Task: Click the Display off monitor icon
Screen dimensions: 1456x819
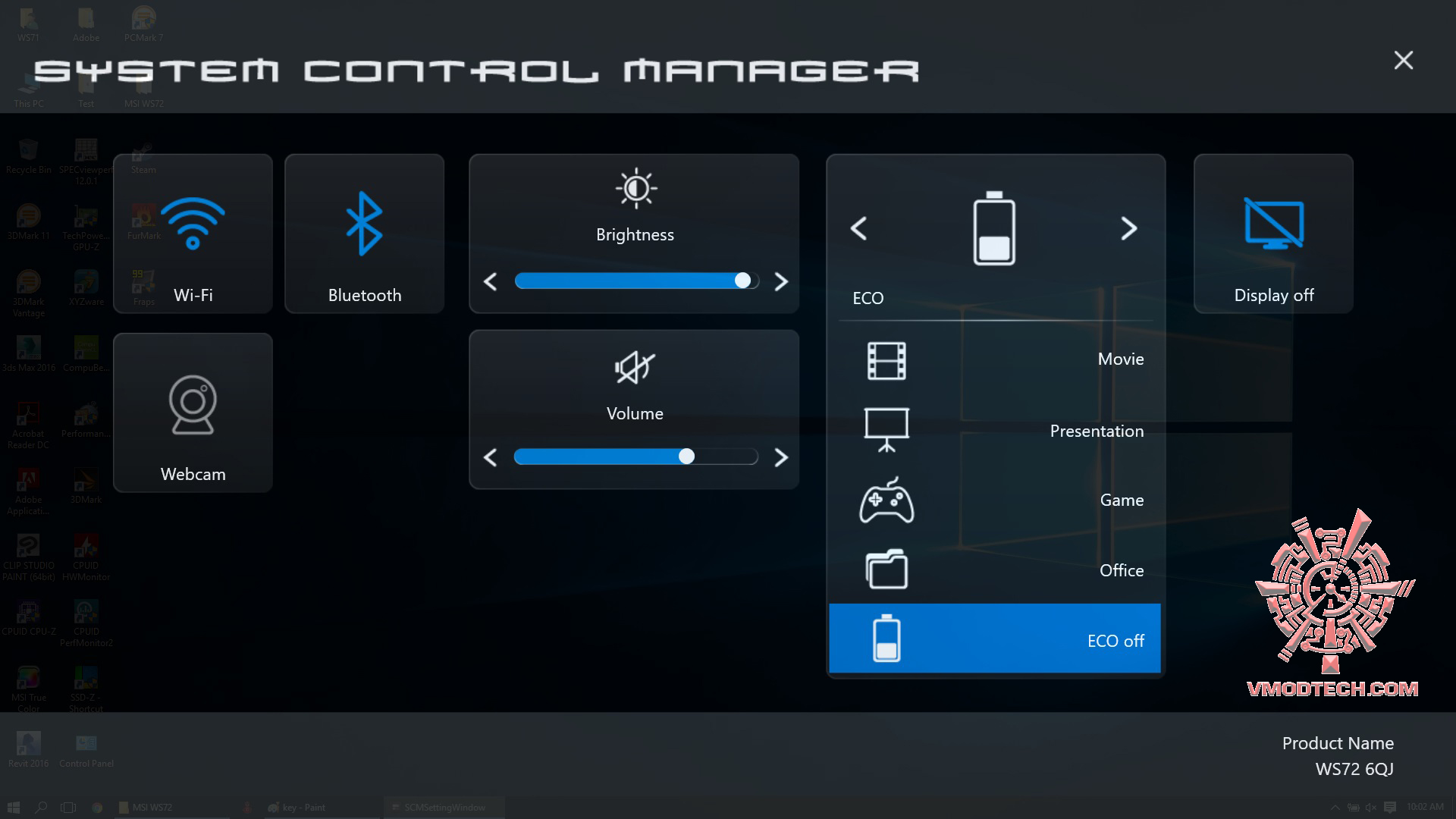Action: point(1273,224)
